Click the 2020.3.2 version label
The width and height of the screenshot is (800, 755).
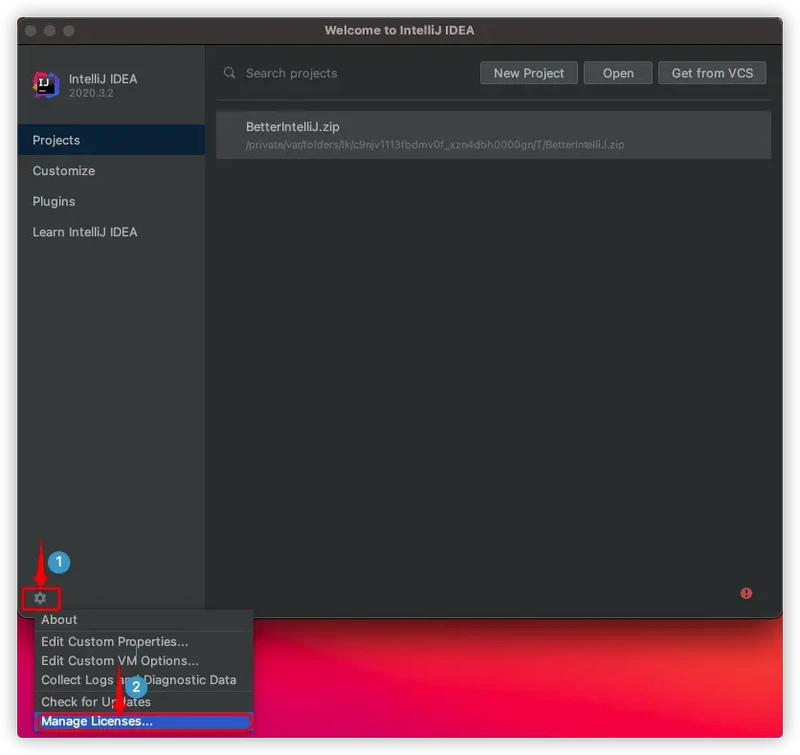click(x=91, y=93)
